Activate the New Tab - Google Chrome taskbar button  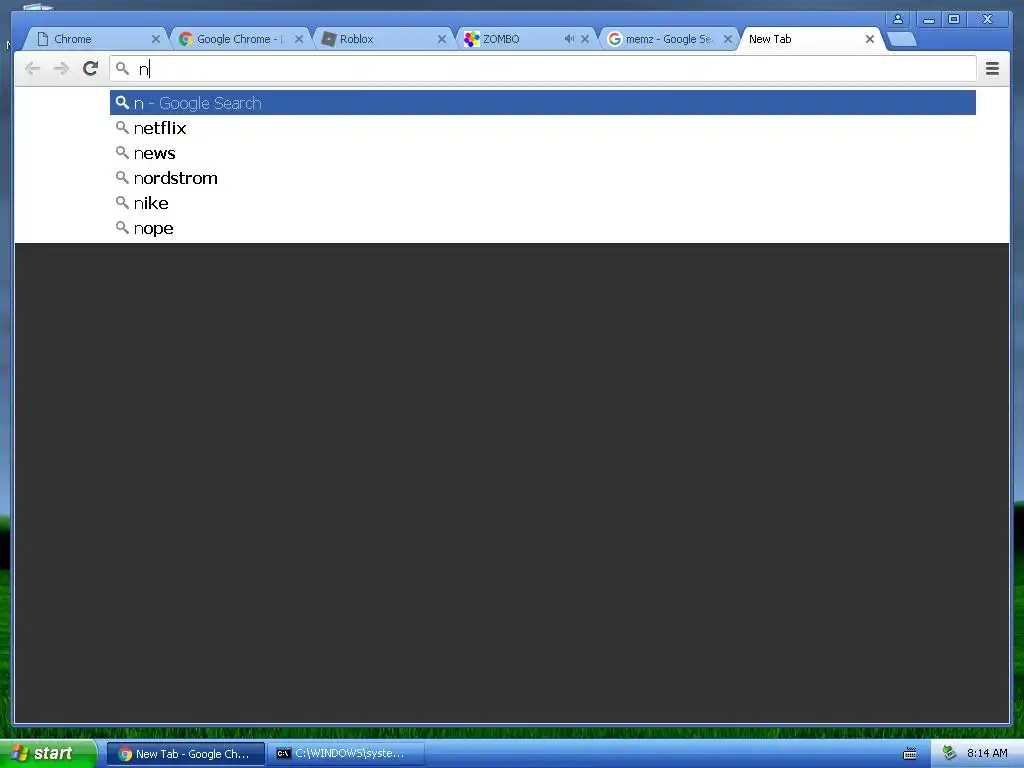pyautogui.click(x=186, y=754)
